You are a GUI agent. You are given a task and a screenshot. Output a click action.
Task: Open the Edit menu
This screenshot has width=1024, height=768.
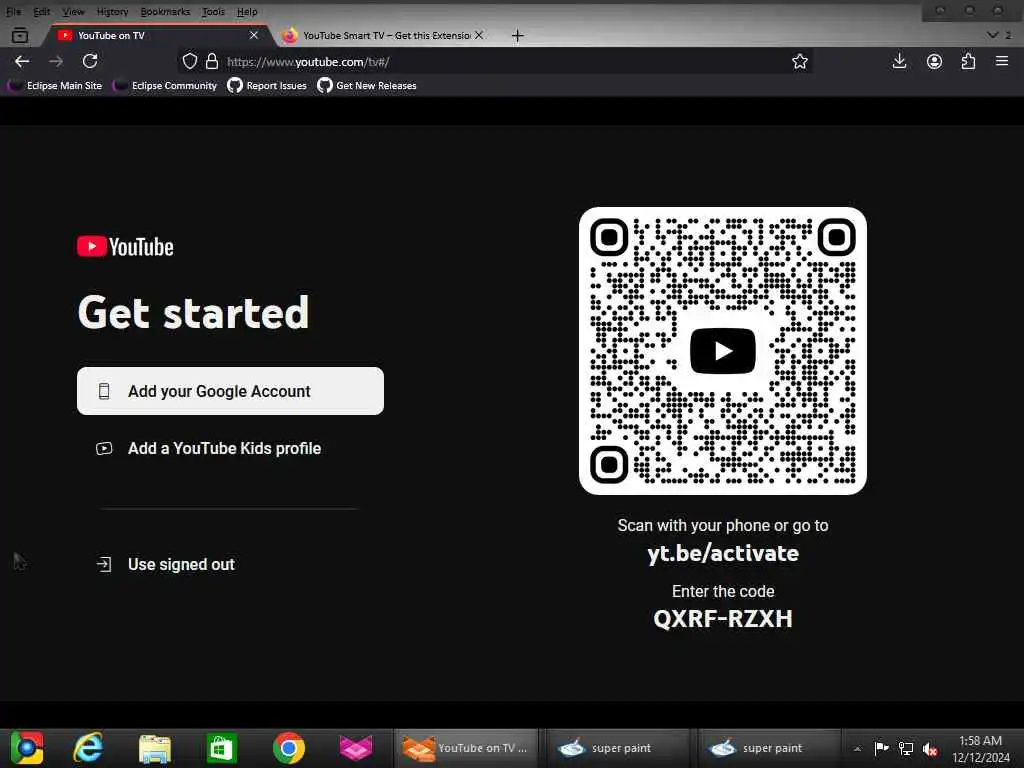pos(42,12)
